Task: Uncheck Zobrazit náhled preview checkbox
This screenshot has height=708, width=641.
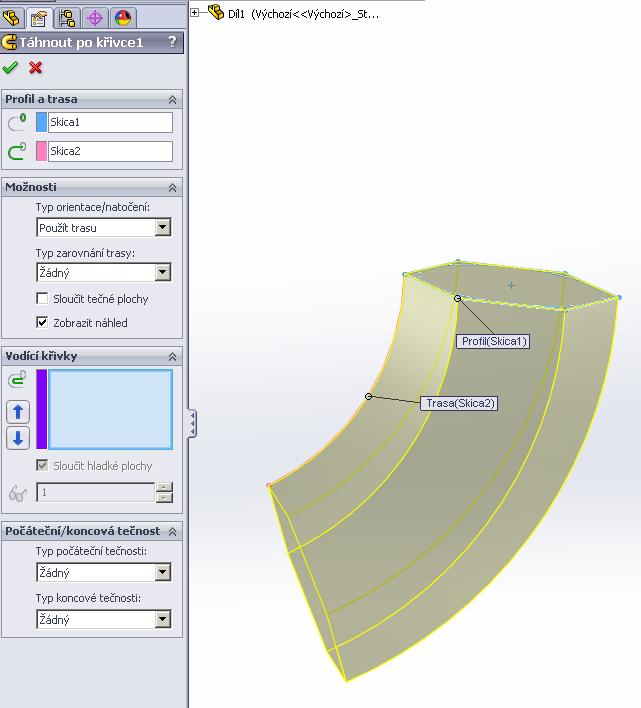Action: click(42, 322)
